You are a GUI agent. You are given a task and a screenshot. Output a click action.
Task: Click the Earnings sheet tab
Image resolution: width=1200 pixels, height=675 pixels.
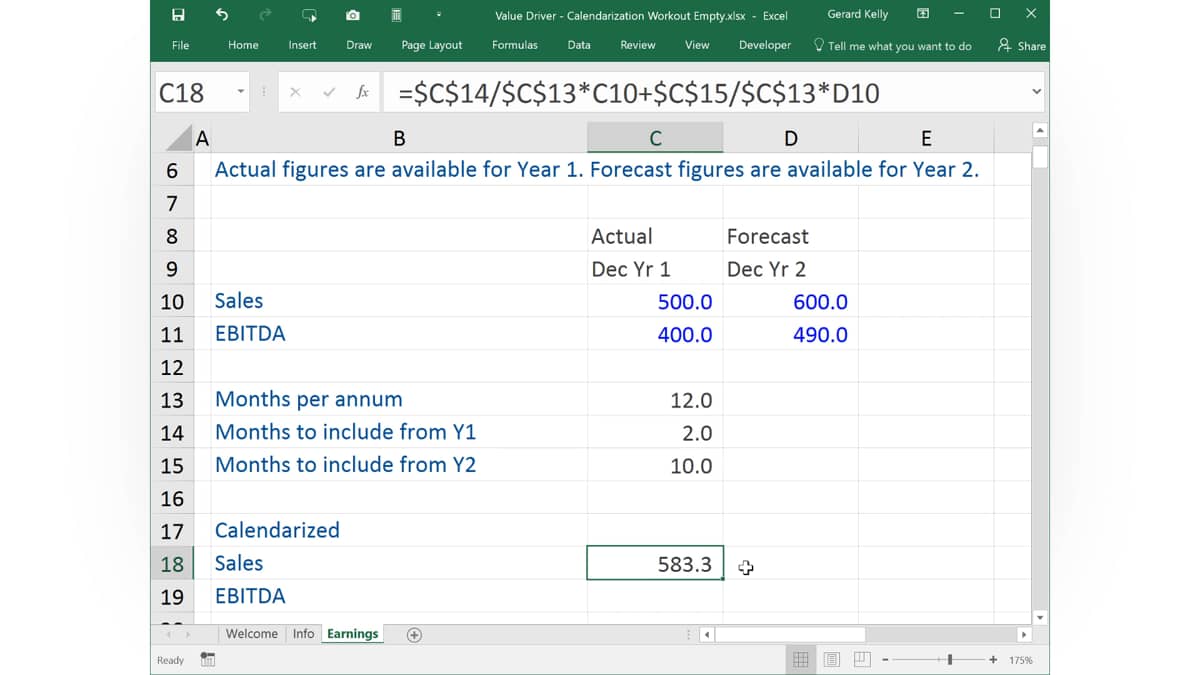pos(353,634)
